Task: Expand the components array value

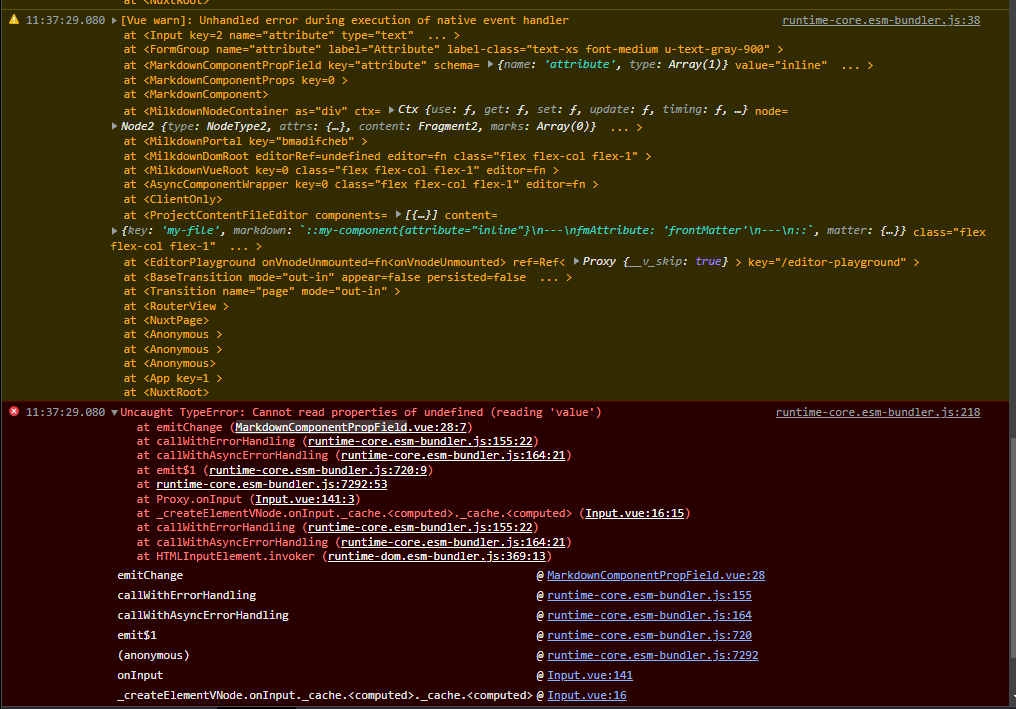Action: (x=398, y=214)
